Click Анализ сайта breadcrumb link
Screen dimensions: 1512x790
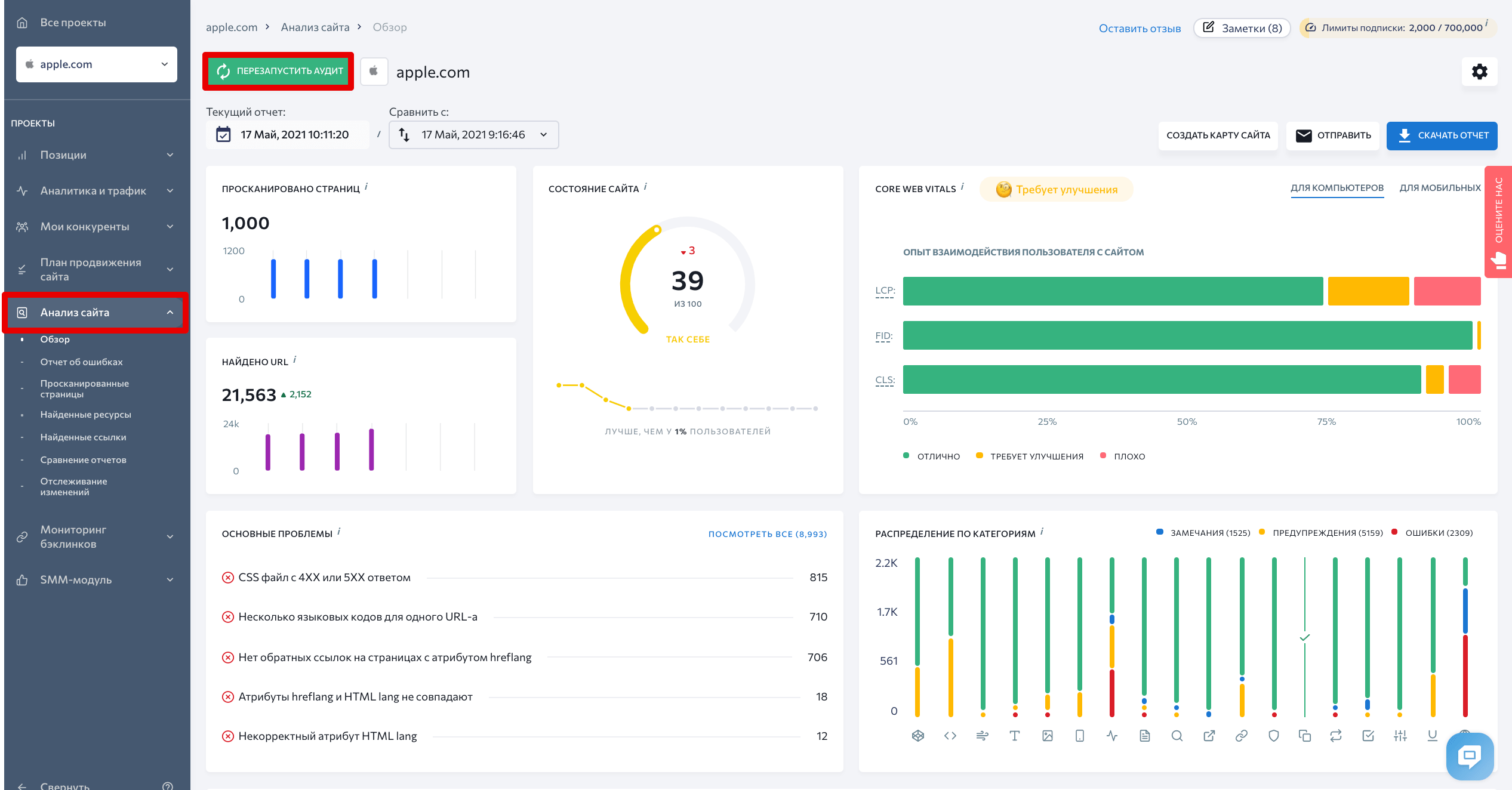315,27
